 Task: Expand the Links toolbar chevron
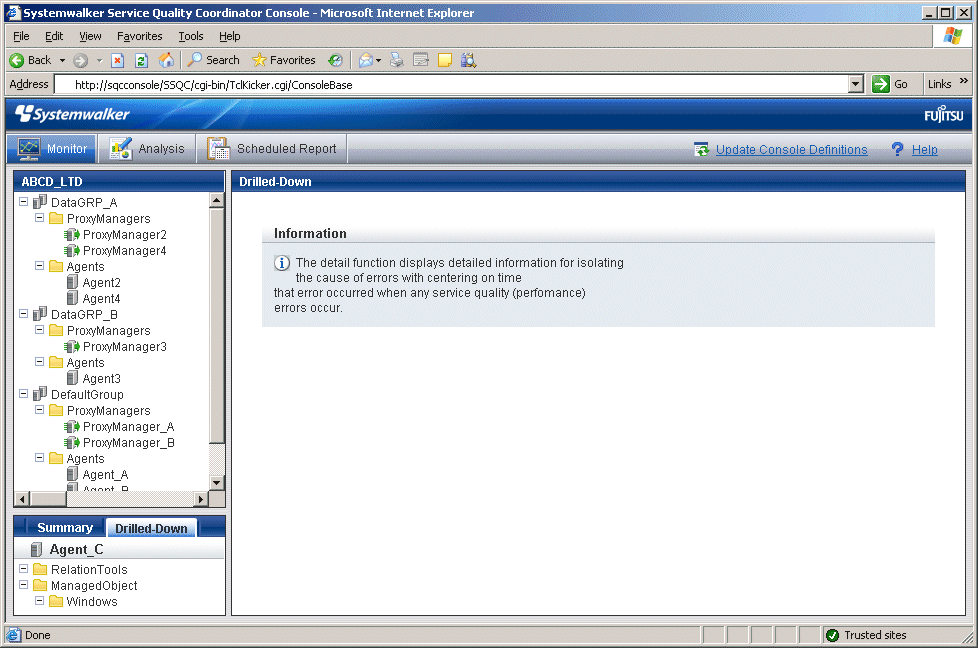click(964, 81)
